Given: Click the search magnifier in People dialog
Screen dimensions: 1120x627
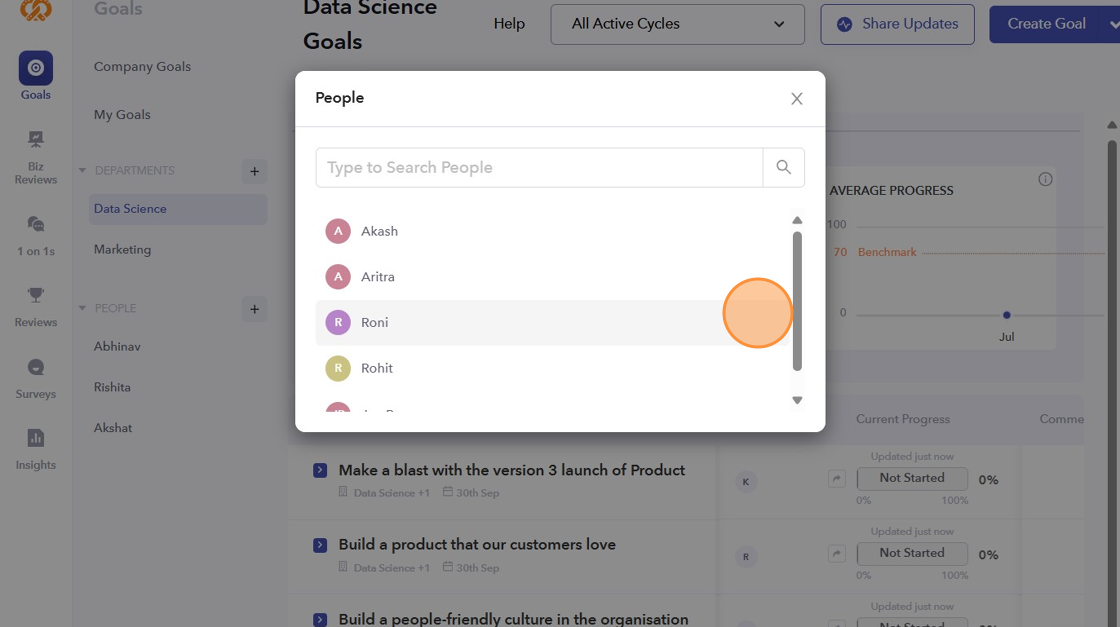Looking at the screenshot, I should click(784, 168).
